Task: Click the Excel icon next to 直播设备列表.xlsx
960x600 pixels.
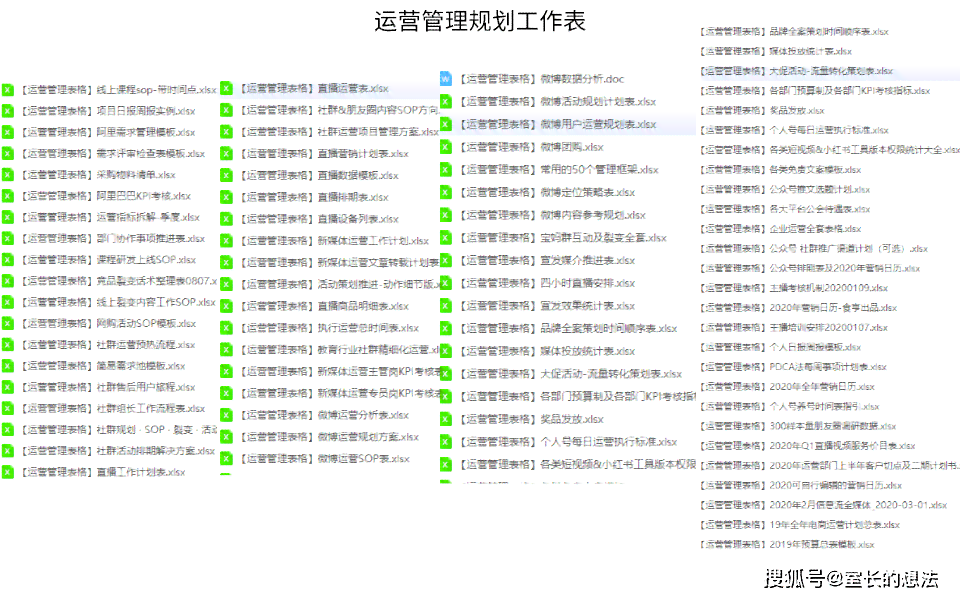Action: pyautogui.click(x=227, y=219)
